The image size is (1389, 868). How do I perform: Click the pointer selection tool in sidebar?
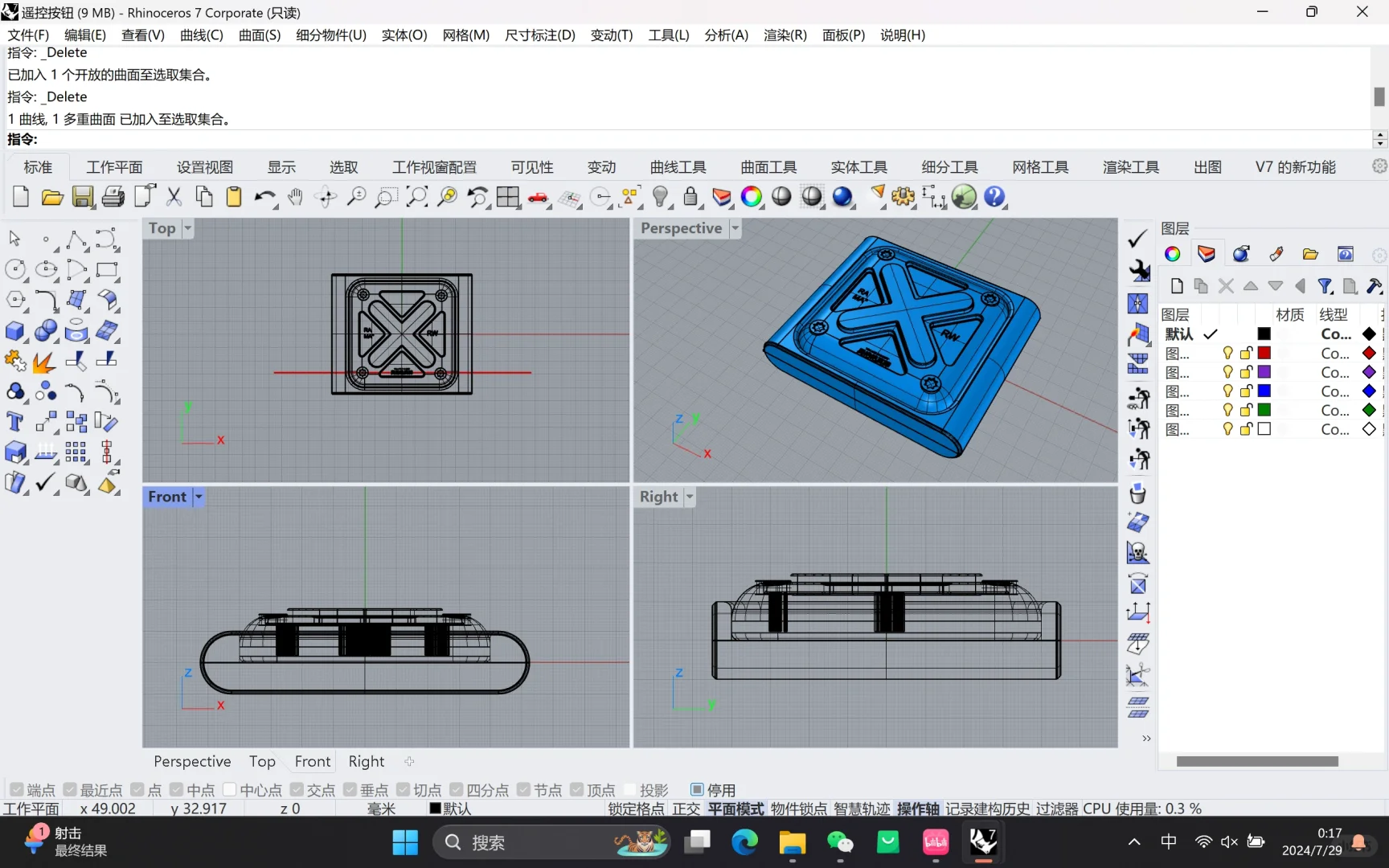[x=15, y=240]
